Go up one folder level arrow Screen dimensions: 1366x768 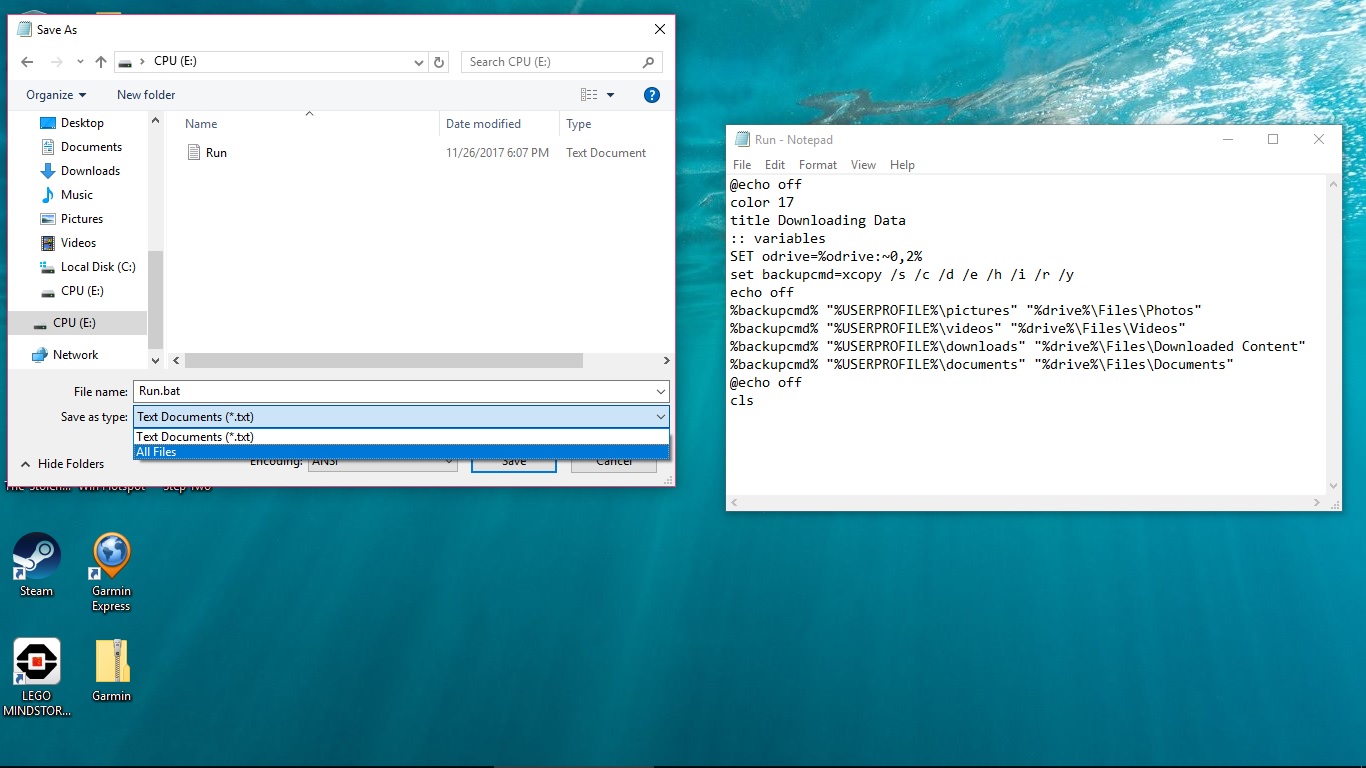(101, 62)
